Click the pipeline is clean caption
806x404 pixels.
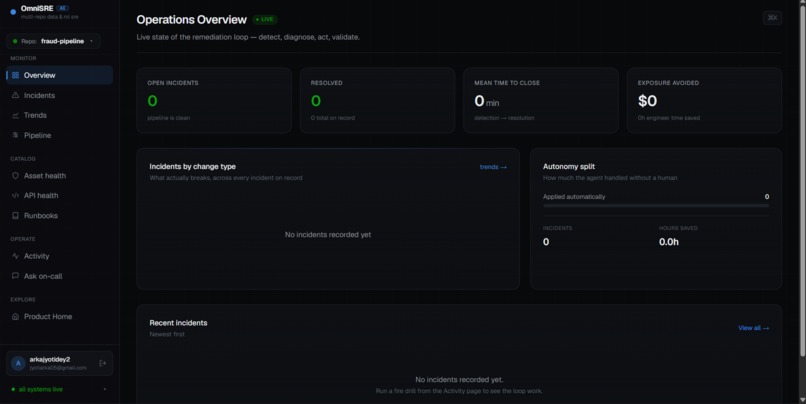pyautogui.click(x=169, y=118)
